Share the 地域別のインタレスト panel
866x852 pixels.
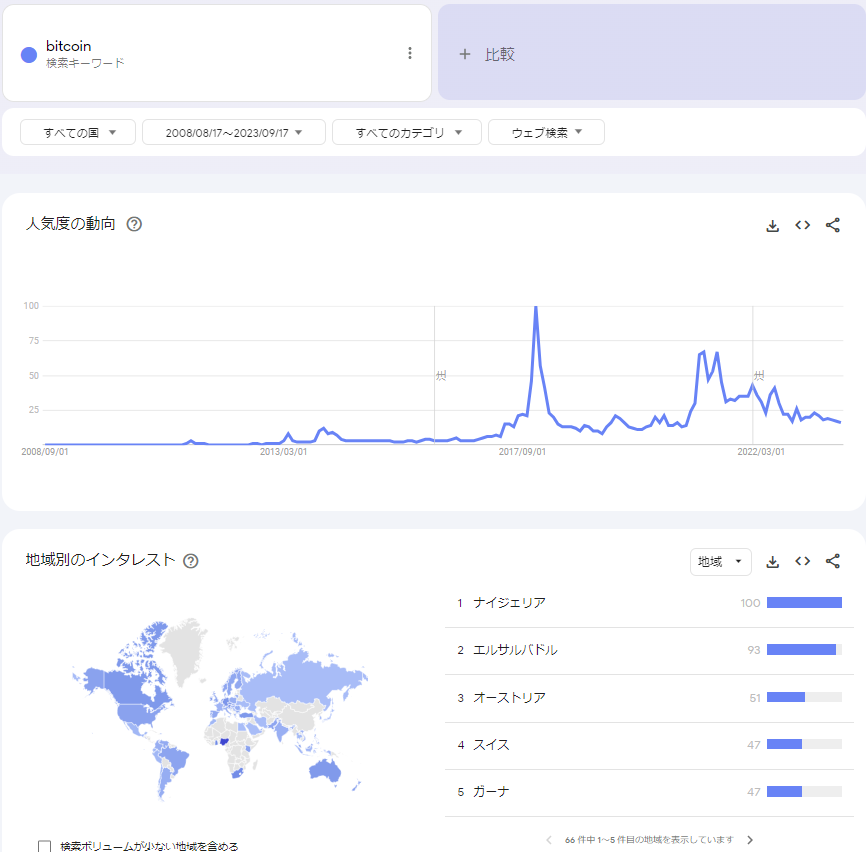tap(833, 562)
